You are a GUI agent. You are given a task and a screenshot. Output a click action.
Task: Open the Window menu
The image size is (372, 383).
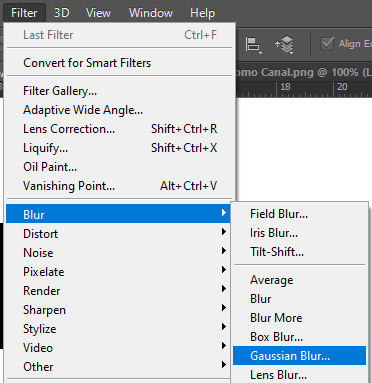pos(151,13)
